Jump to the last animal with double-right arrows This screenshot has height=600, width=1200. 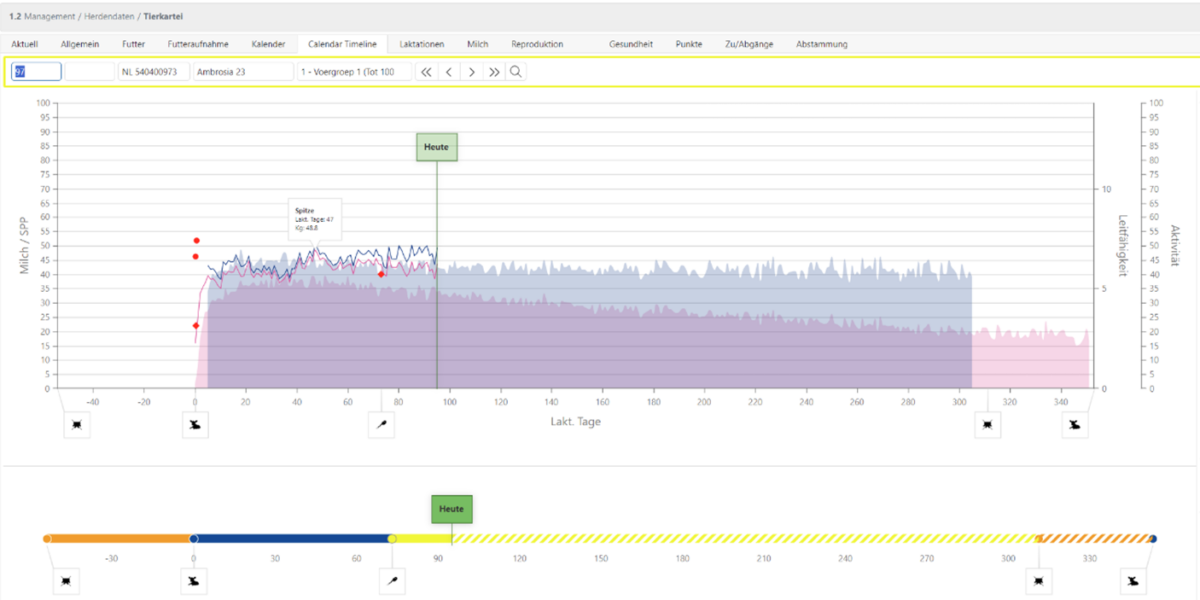(494, 72)
